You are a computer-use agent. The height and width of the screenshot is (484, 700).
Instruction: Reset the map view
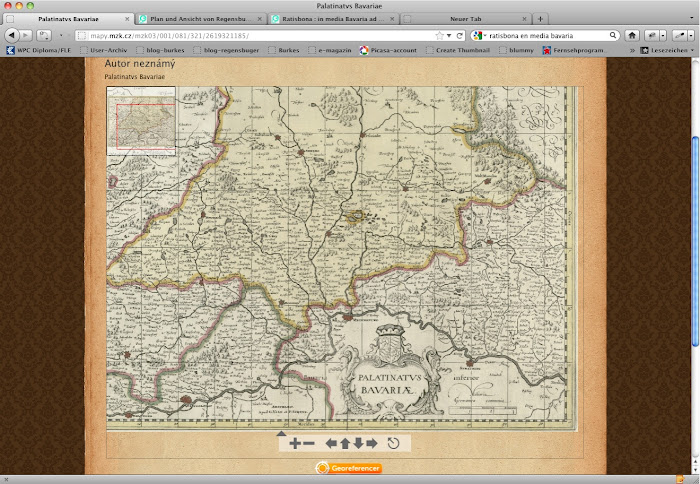click(393, 443)
